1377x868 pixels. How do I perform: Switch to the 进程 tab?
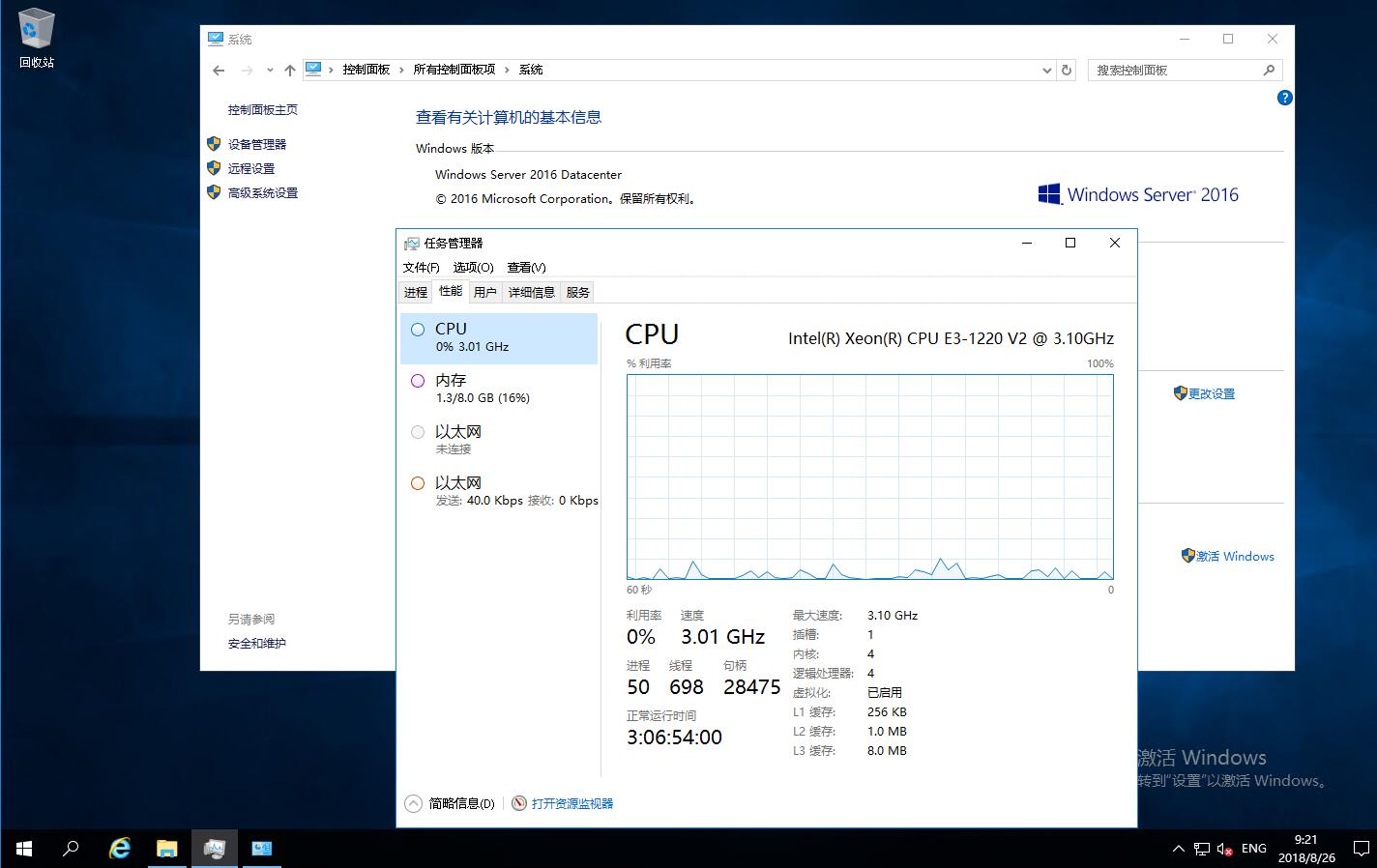click(416, 292)
